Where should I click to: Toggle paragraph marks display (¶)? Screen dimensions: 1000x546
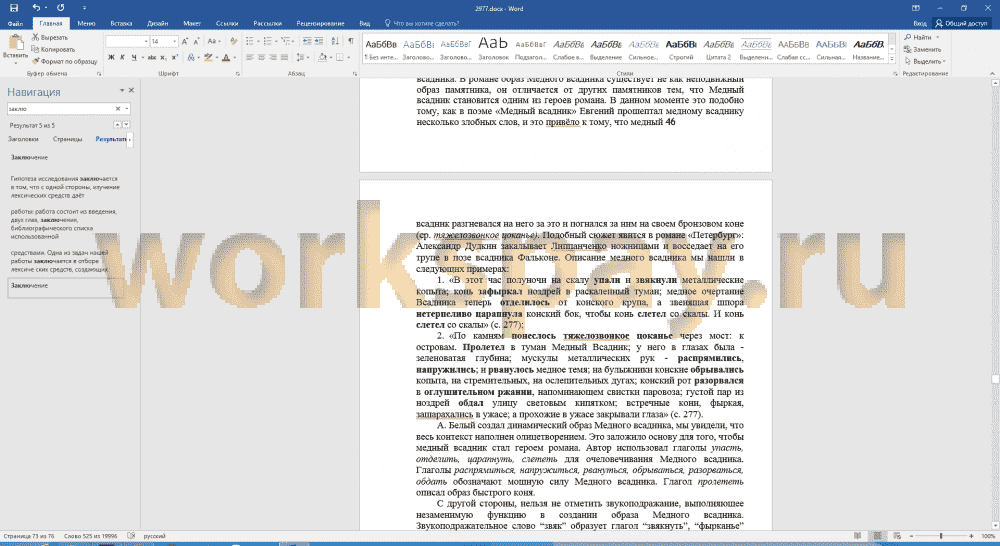point(351,41)
